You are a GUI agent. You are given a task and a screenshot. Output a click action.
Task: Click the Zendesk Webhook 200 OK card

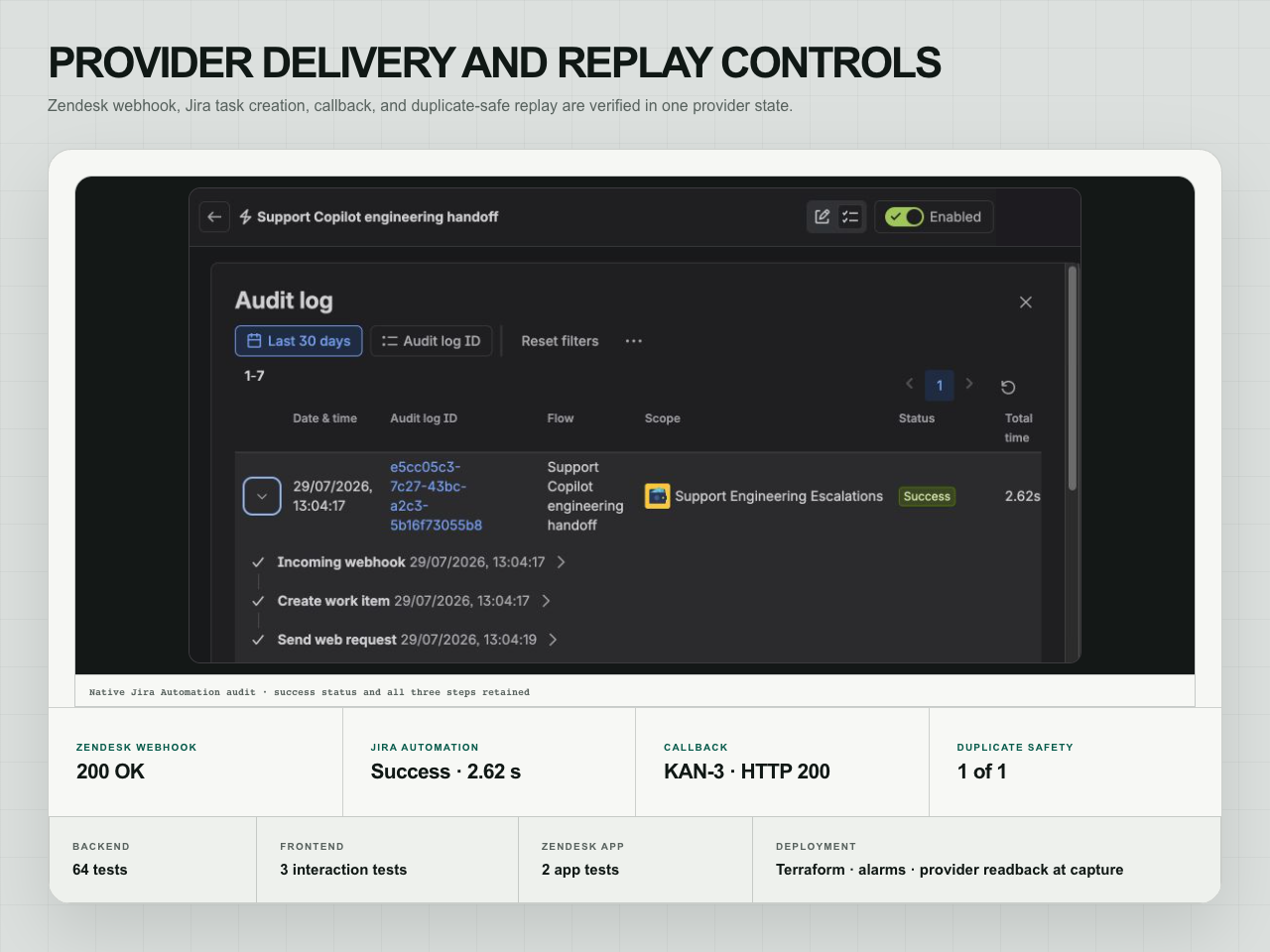coord(195,762)
